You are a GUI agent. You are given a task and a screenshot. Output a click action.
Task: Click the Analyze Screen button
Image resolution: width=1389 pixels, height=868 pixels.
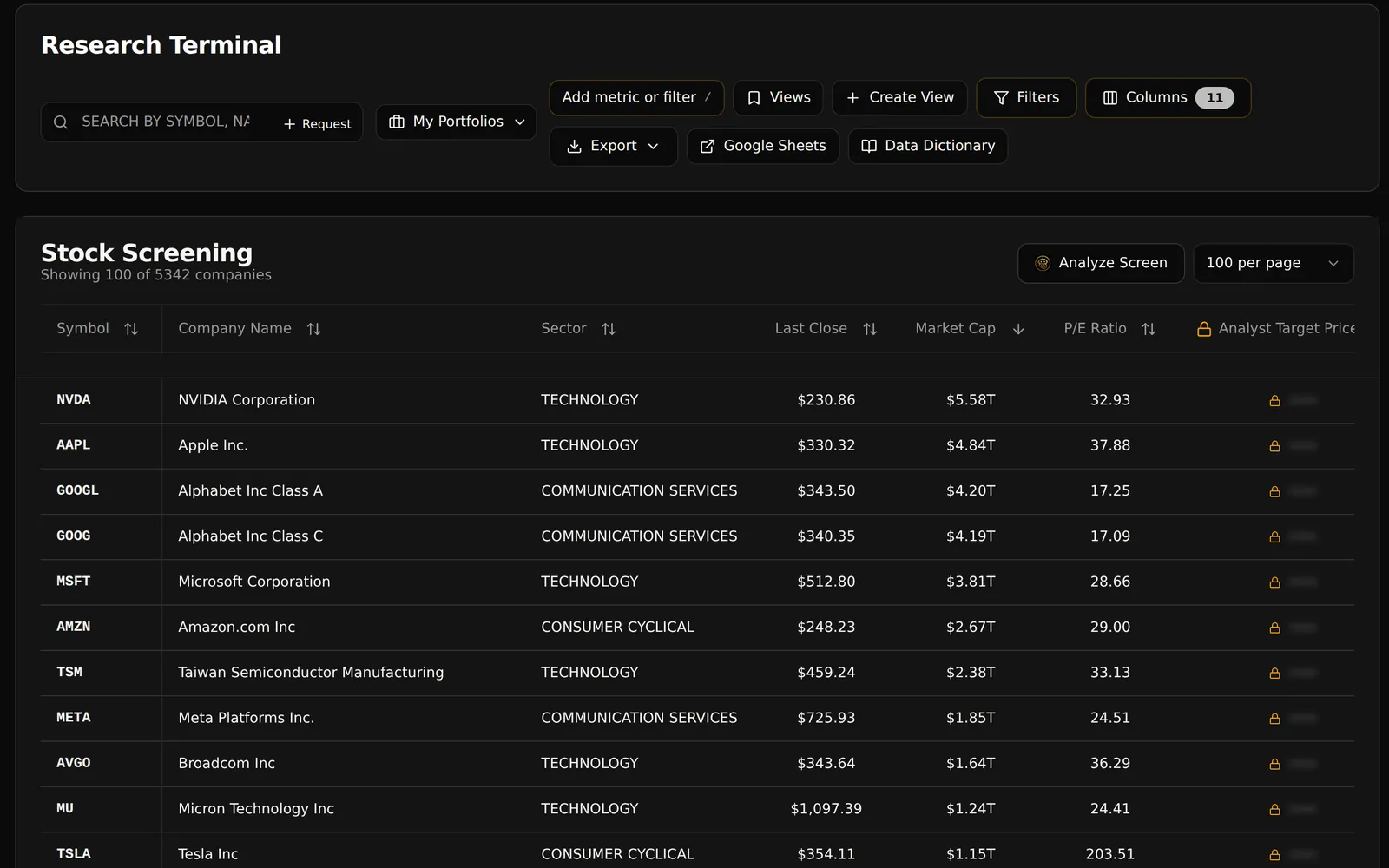coord(1101,263)
